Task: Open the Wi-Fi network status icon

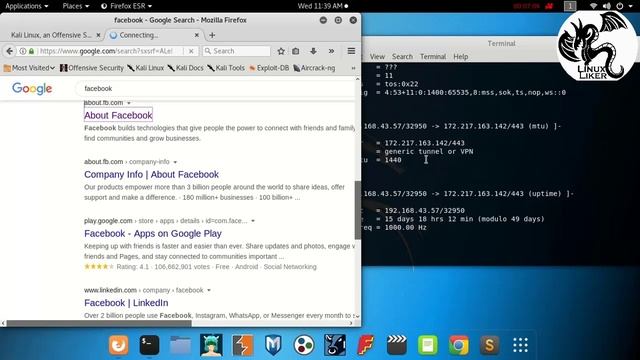Action: (x=593, y=6)
